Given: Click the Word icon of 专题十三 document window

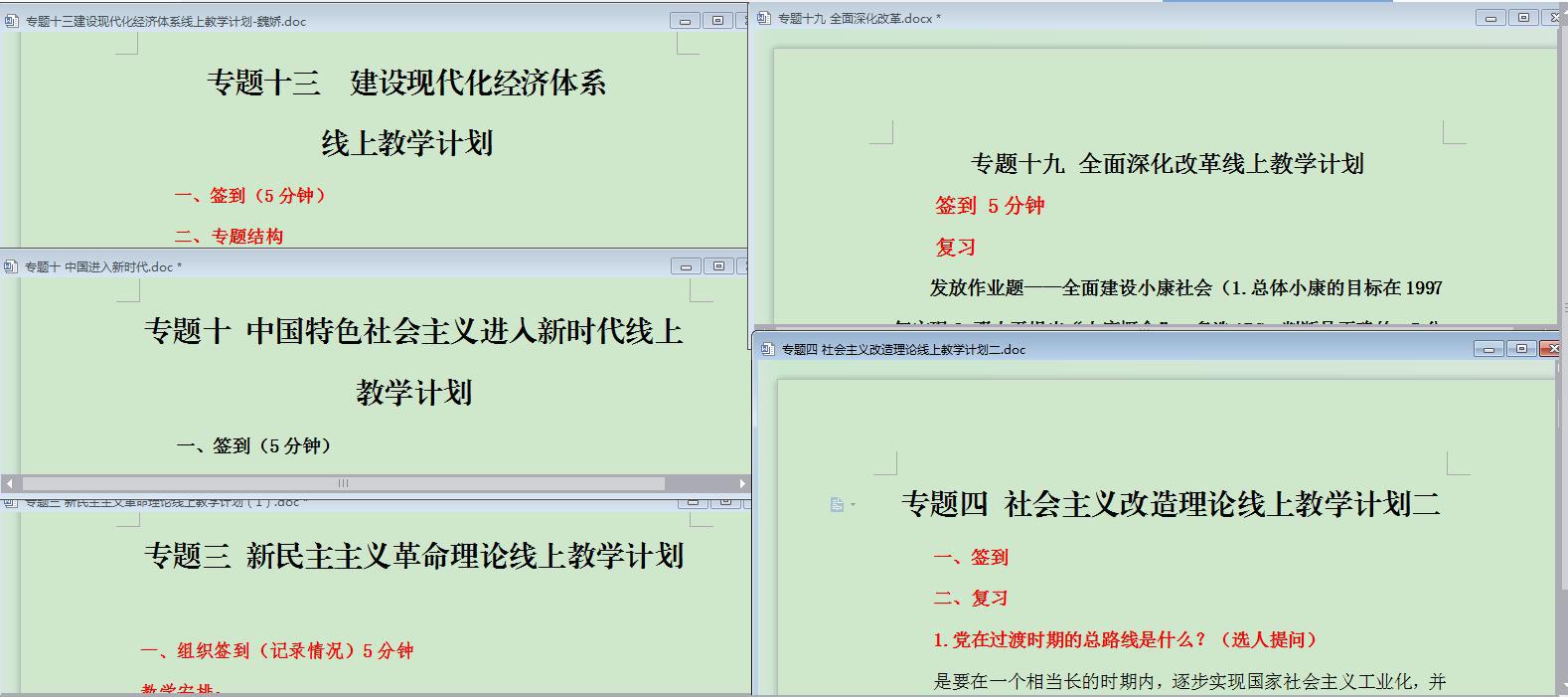Looking at the screenshot, I should (x=12, y=21).
